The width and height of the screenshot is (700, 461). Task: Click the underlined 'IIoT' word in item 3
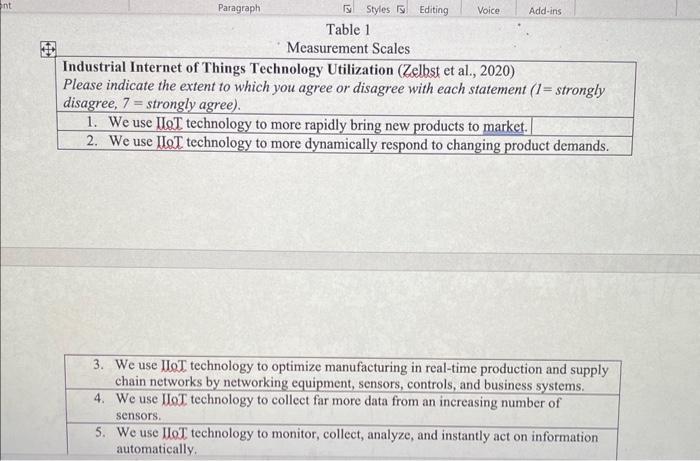(x=174, y=365)
